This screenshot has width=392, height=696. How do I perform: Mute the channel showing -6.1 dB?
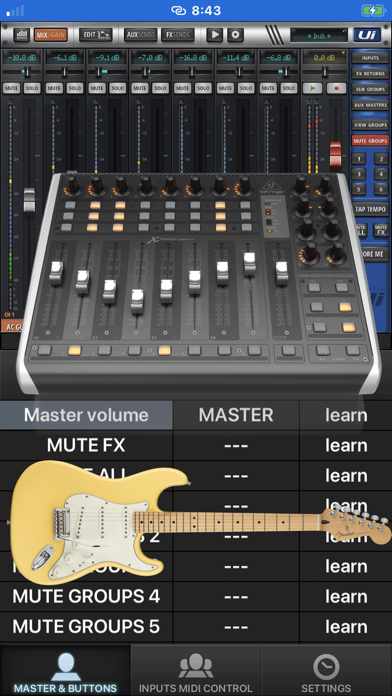coord(54,88)
